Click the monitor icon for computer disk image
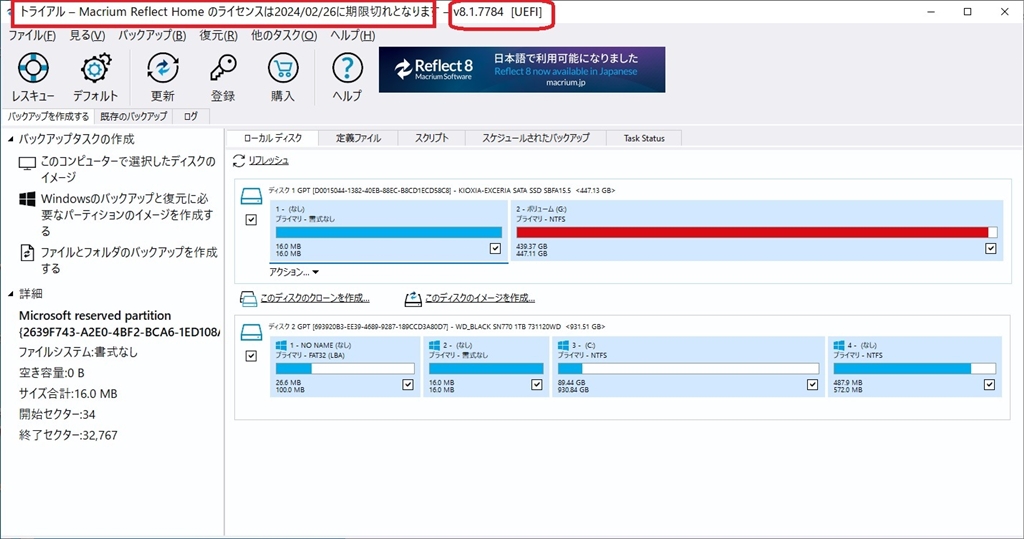 tap(27, 163)
